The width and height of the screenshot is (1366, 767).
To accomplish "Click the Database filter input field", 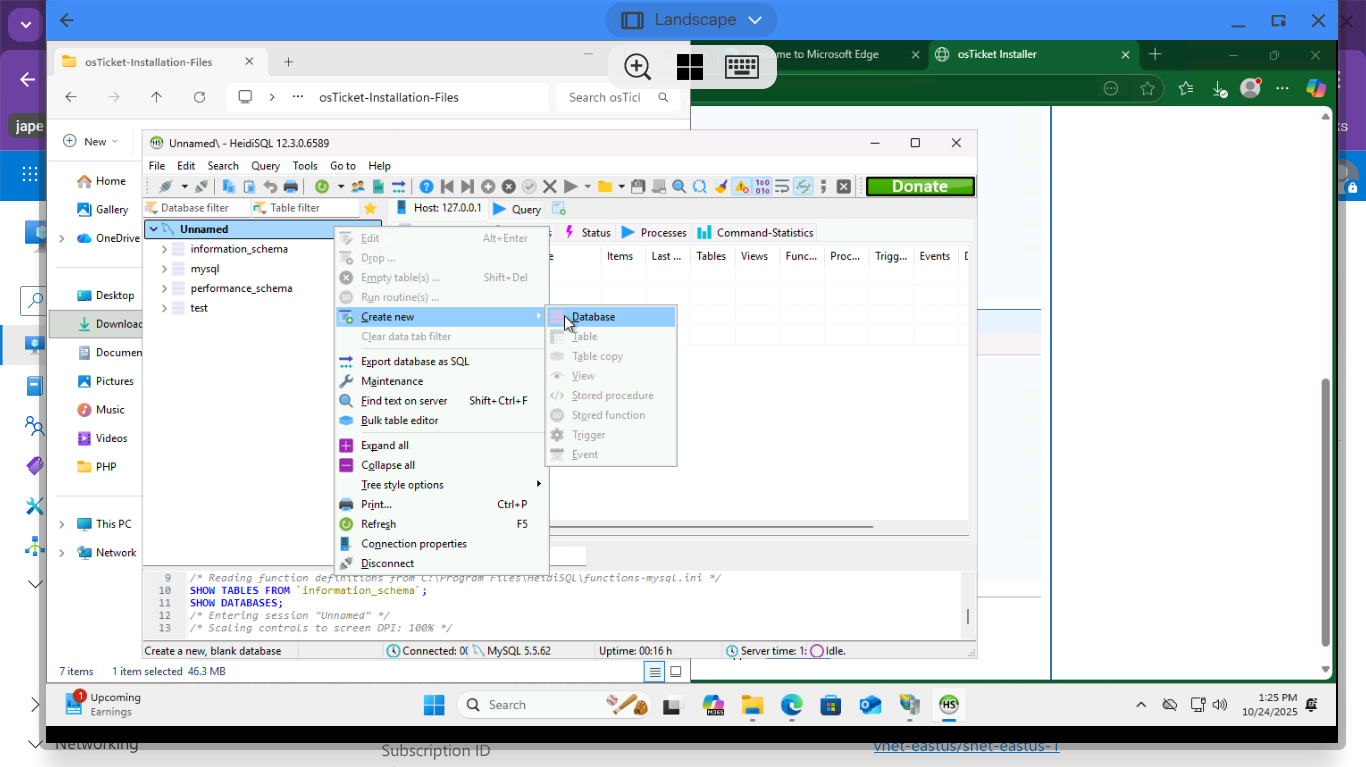I will tap(195, 208).
